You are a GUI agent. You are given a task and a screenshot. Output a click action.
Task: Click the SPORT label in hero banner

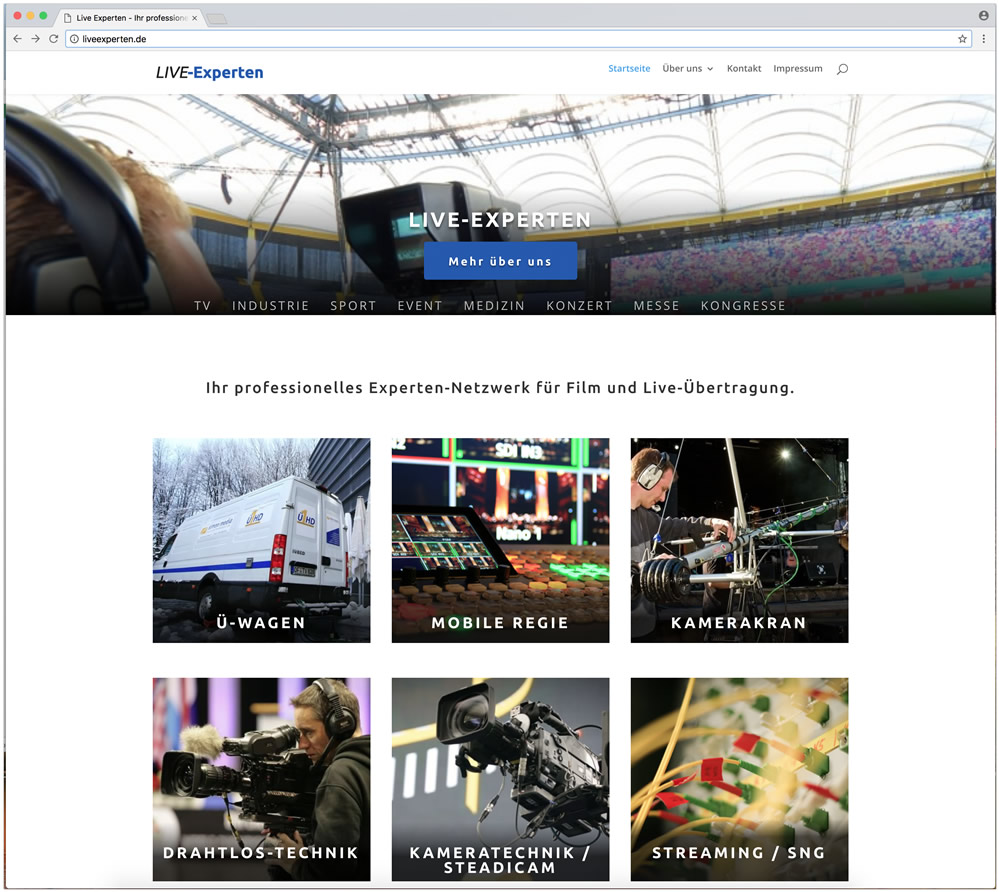353,306
